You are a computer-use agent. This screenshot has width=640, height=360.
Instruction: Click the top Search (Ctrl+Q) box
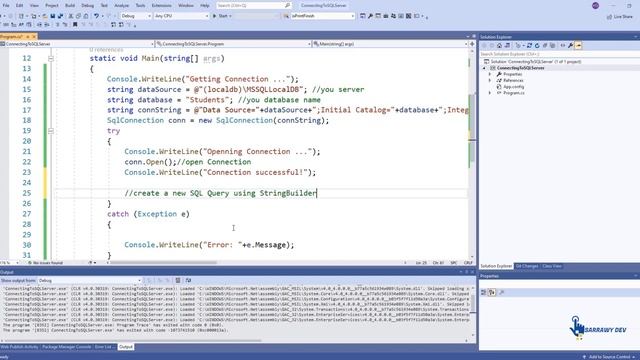coord(253,5)
